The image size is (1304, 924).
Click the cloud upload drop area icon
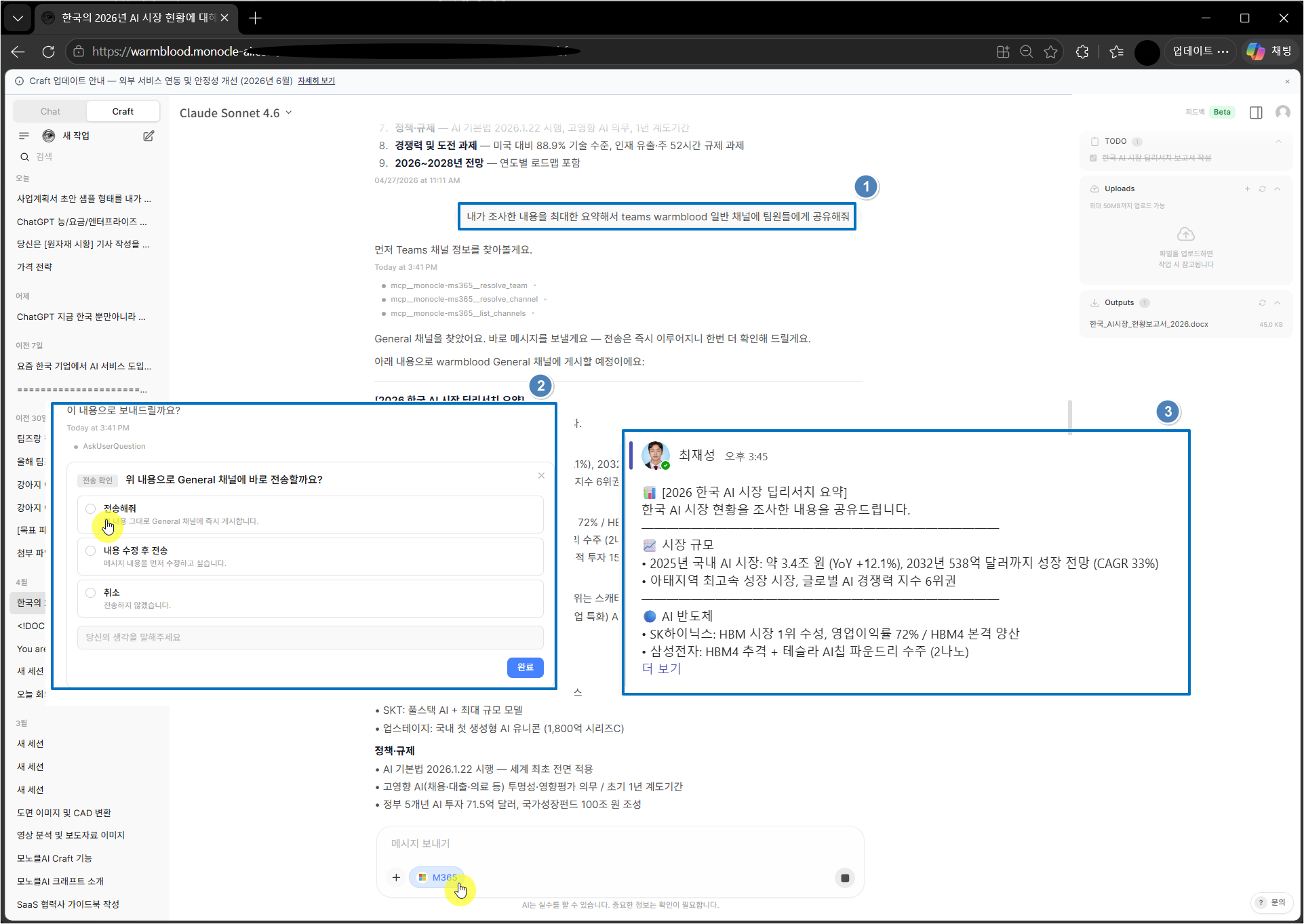[x=1185, y=235]
